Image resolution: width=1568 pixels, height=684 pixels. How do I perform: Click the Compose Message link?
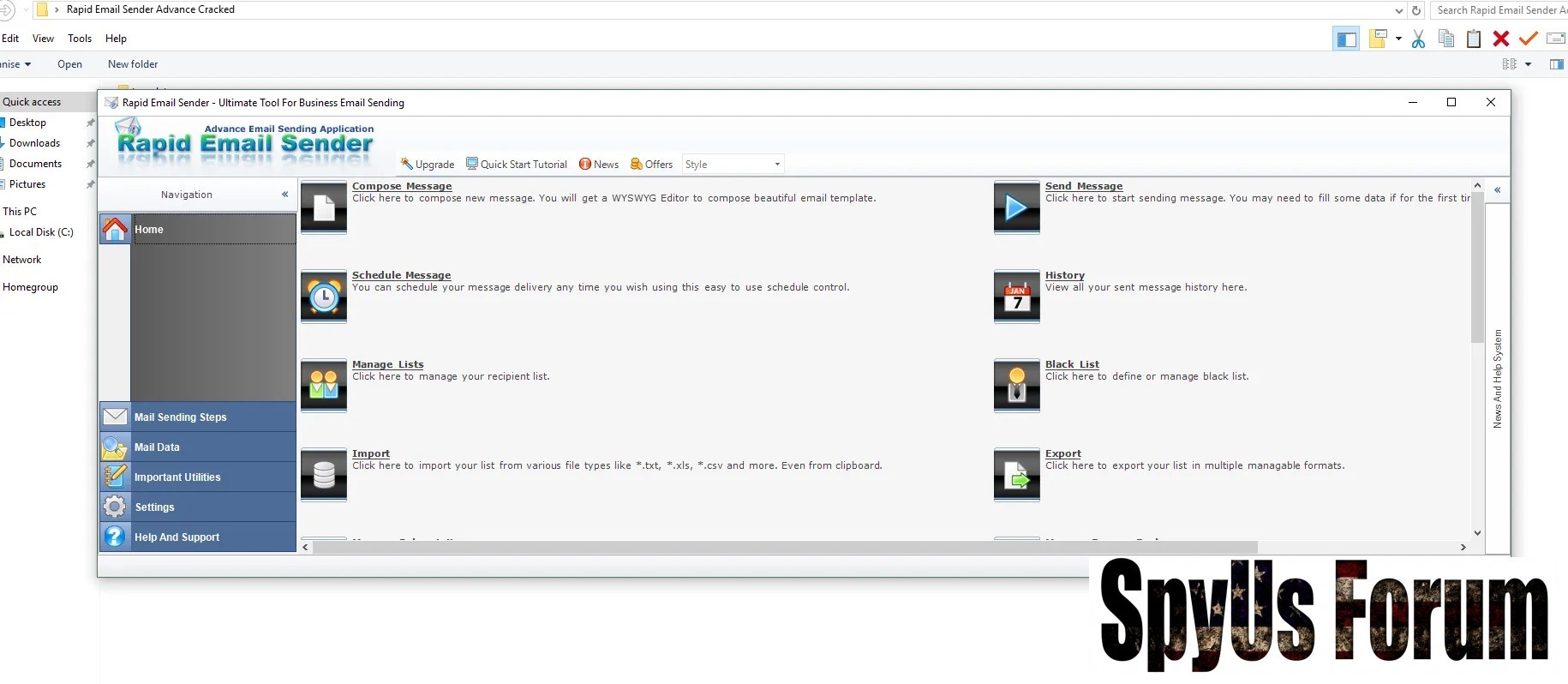point(402,186)
